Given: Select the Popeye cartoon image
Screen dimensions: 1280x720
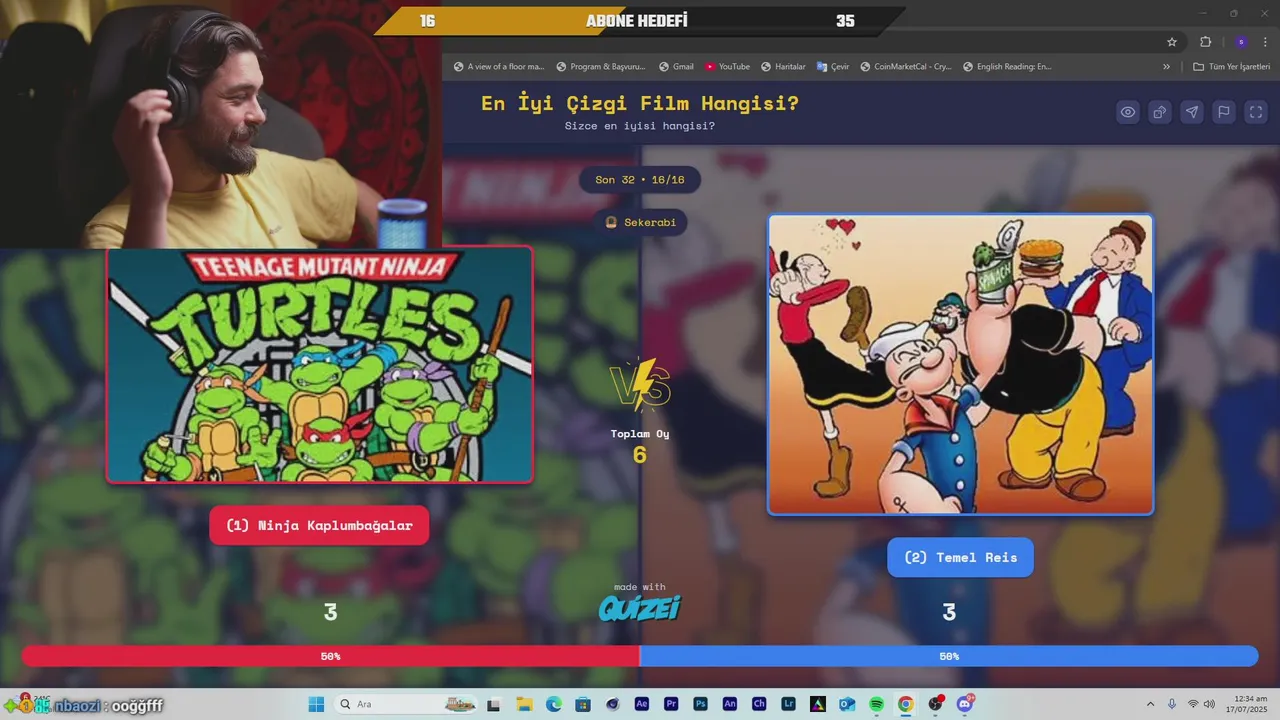Looking at the screenshot, I should [x=960, y=364].
